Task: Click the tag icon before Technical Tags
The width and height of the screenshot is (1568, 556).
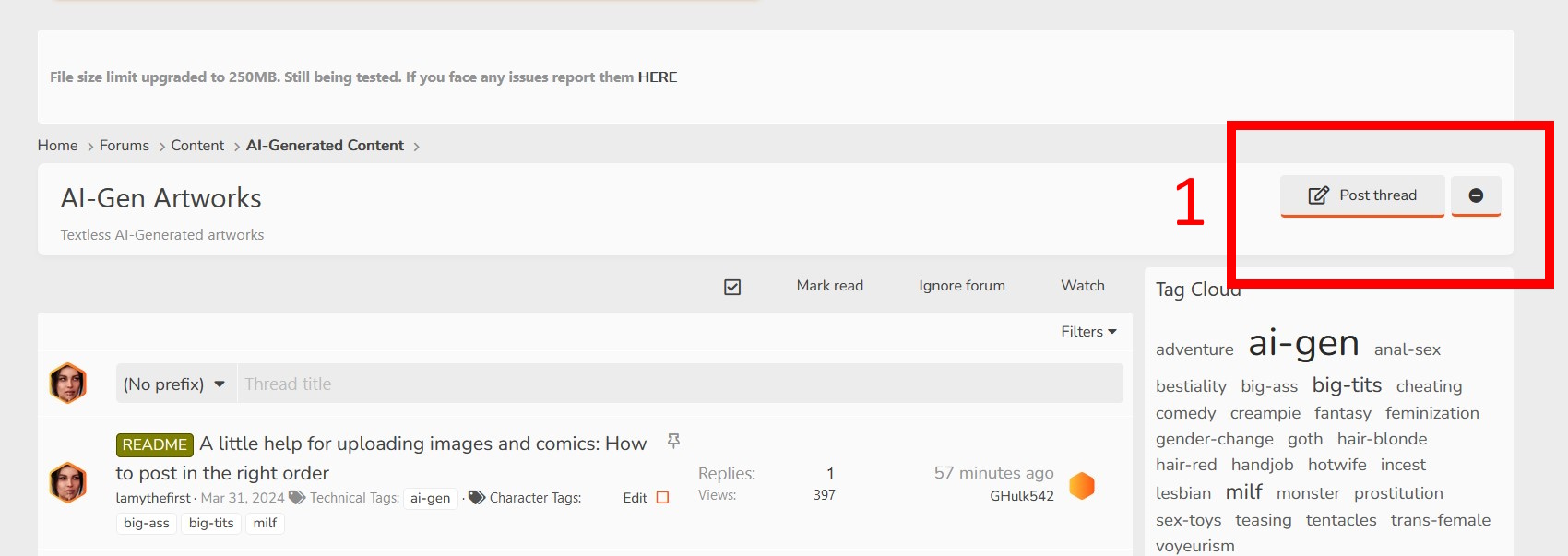Action: pos(297,498)
